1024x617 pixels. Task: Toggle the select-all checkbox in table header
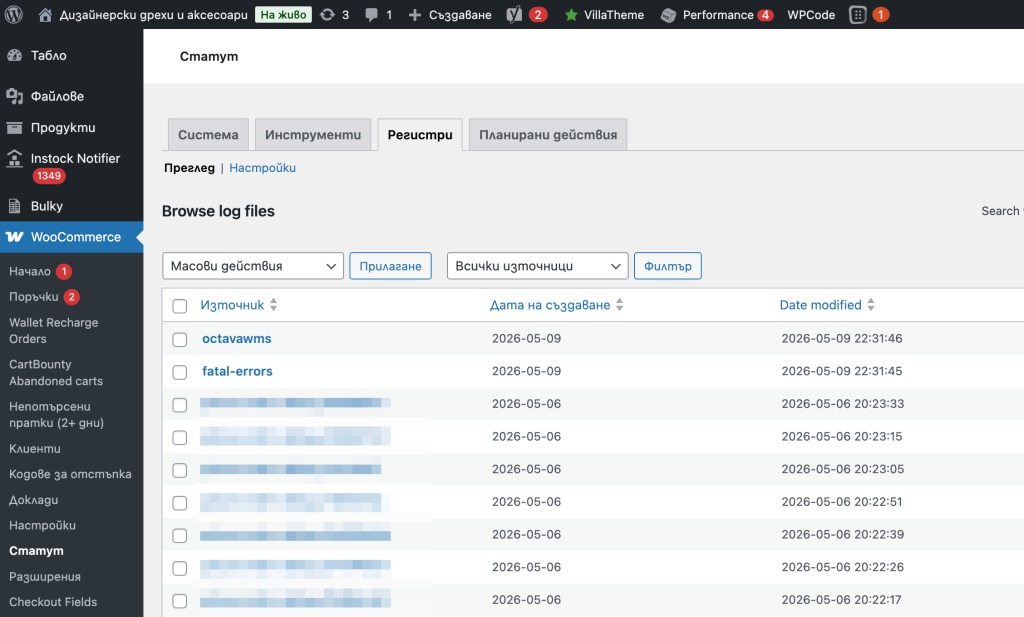(180, 306)
